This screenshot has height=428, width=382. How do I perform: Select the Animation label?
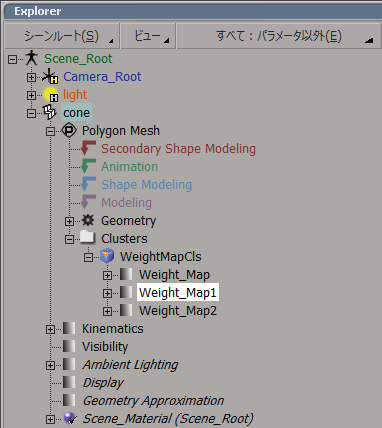tap(129, 167)
